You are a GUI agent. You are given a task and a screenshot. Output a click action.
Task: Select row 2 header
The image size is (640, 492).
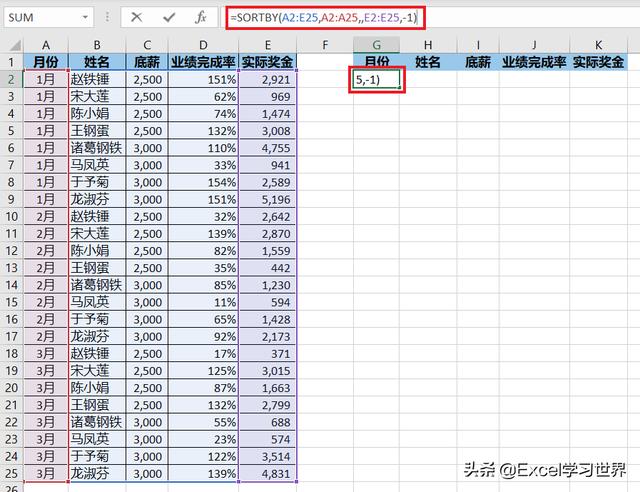[11, 79]
